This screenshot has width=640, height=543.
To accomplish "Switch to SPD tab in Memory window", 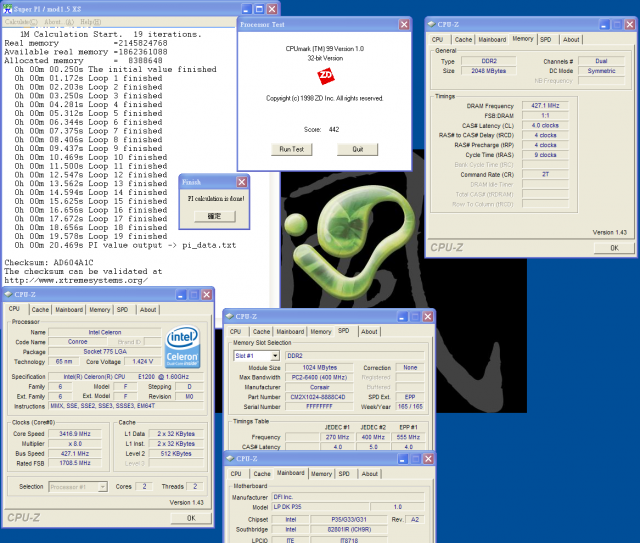I will pyautogui.click(x=546, y=40).
